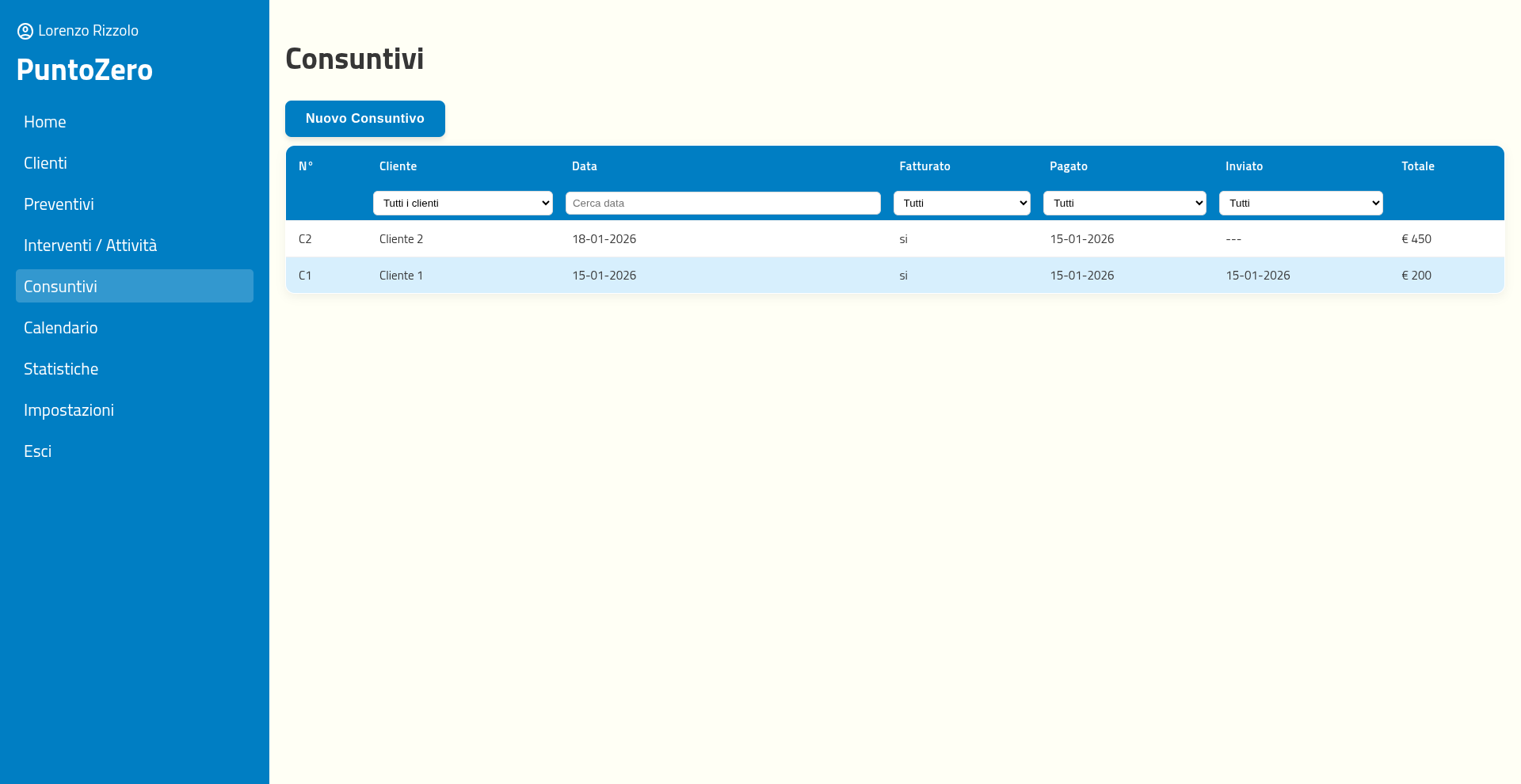Select the Consuntivi sidebar item
This screenshot has height=784, width=1521.
pos(60,287)
